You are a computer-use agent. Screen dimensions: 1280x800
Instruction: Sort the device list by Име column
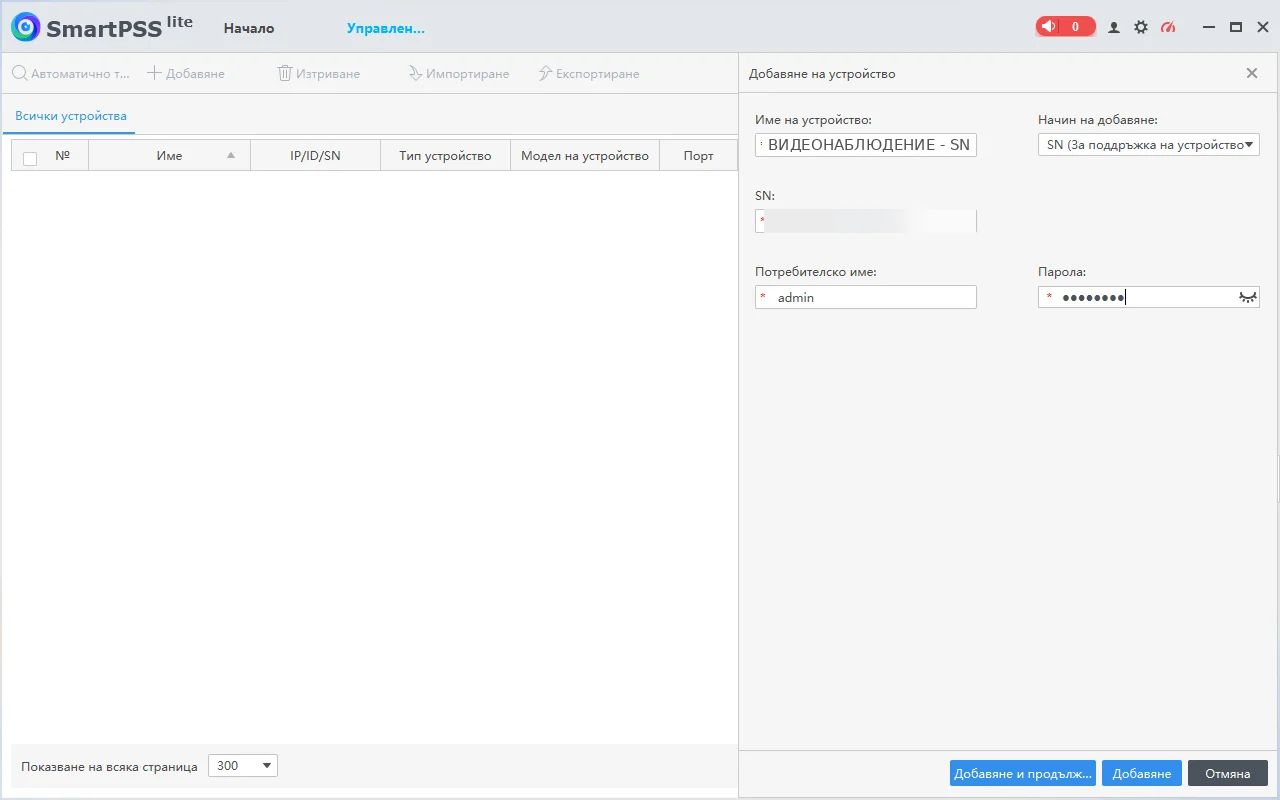click(x=170, y=156)
